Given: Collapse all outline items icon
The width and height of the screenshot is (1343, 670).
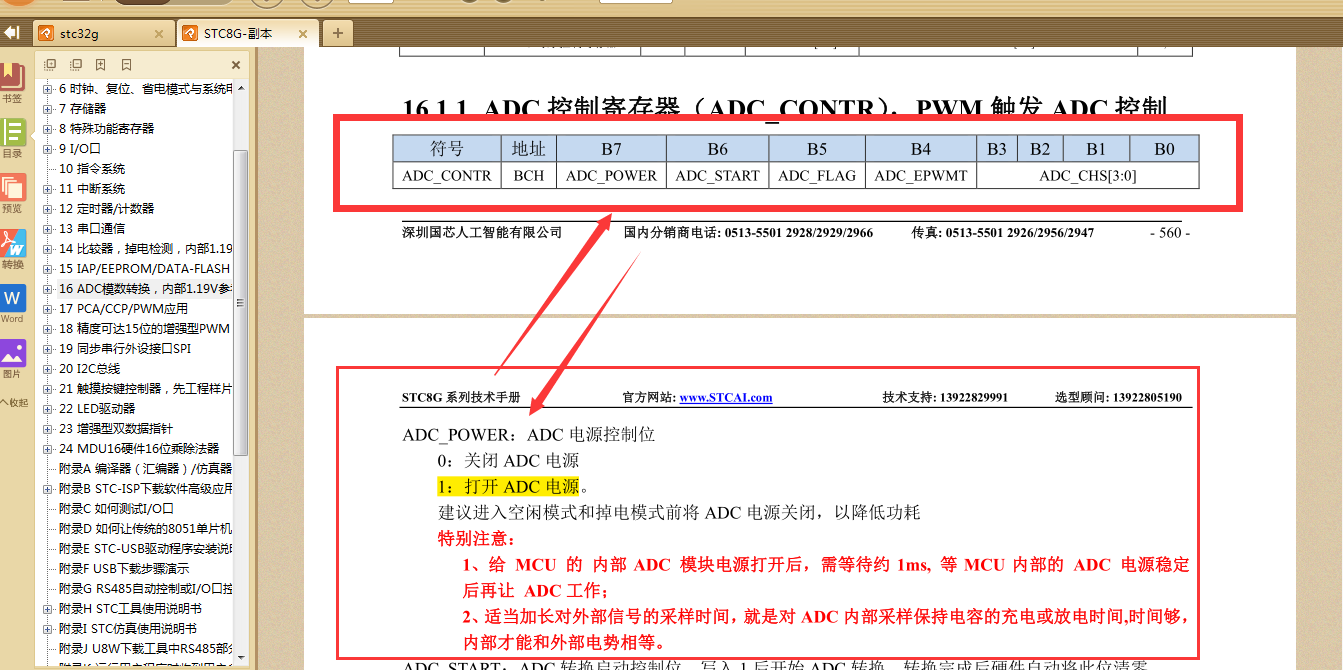Looking at the screenshot, I should (x=76, y=65).
